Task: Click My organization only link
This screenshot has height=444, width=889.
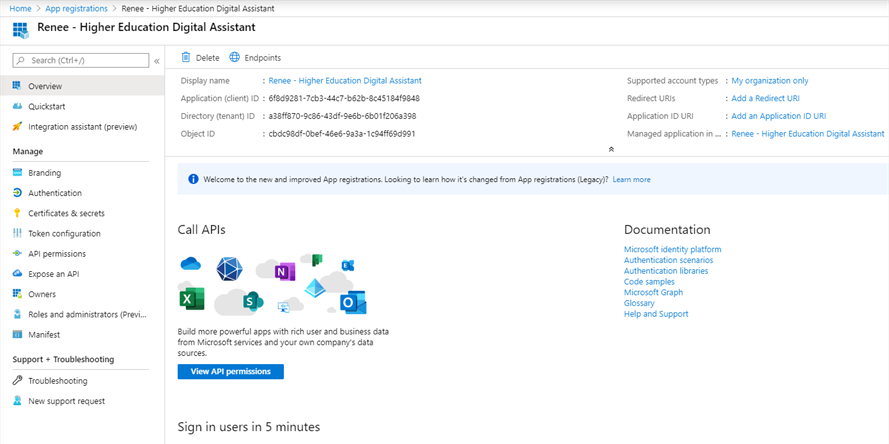Action: coord(770,81)
